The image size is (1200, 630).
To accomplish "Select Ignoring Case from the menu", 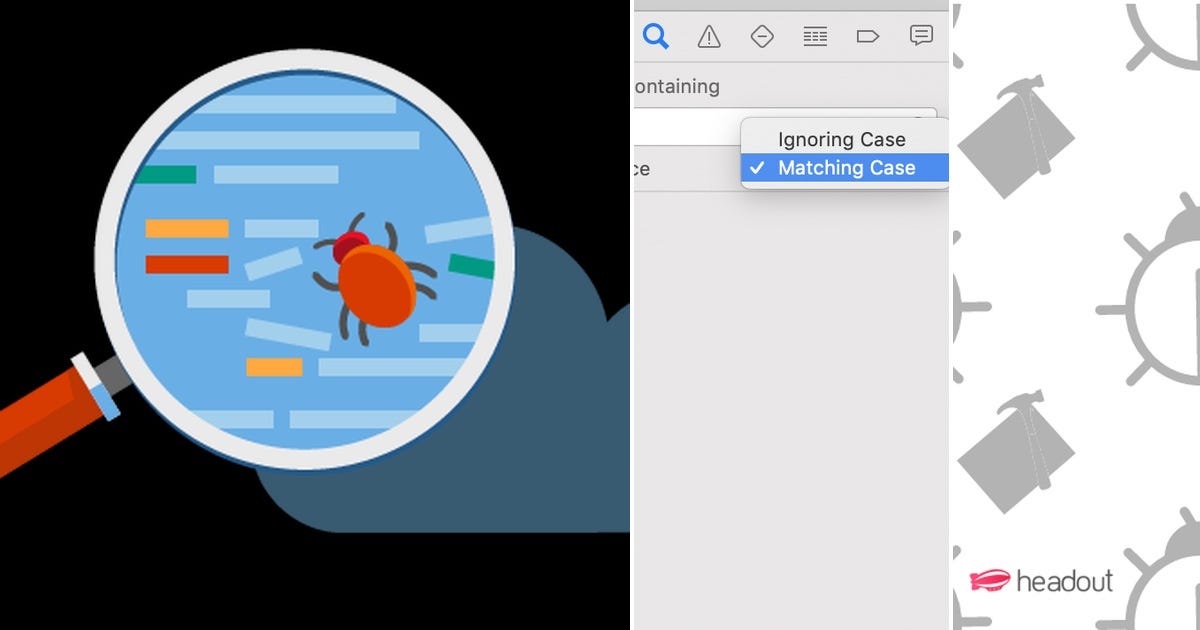I will (843, 139).
